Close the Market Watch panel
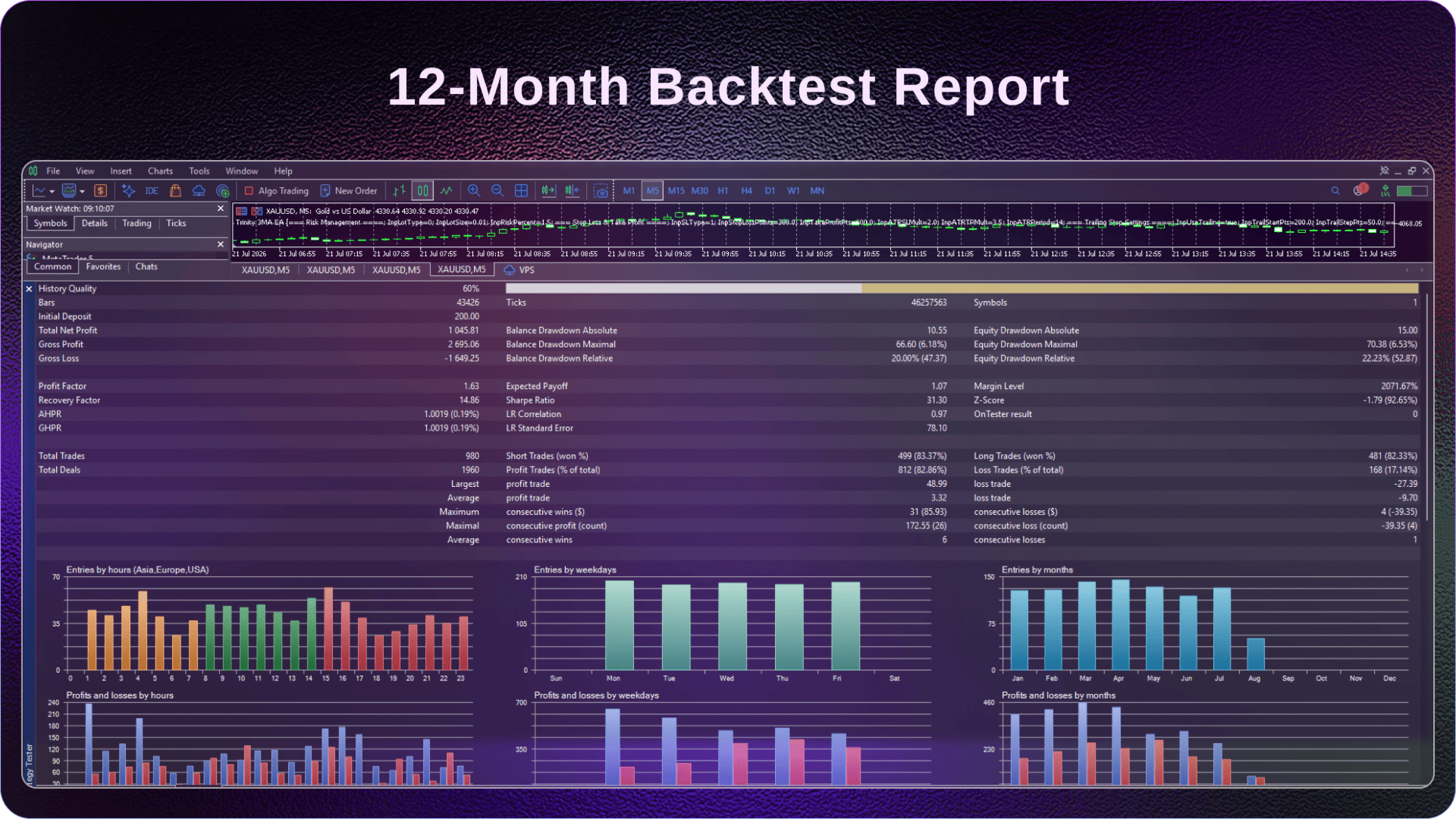 coord(221,209)
